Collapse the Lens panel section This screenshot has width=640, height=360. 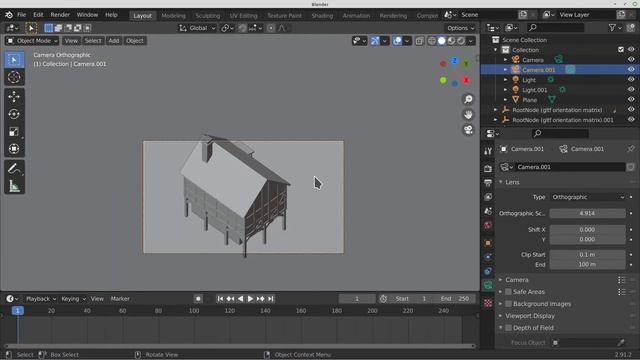click(x=512, y=182)
